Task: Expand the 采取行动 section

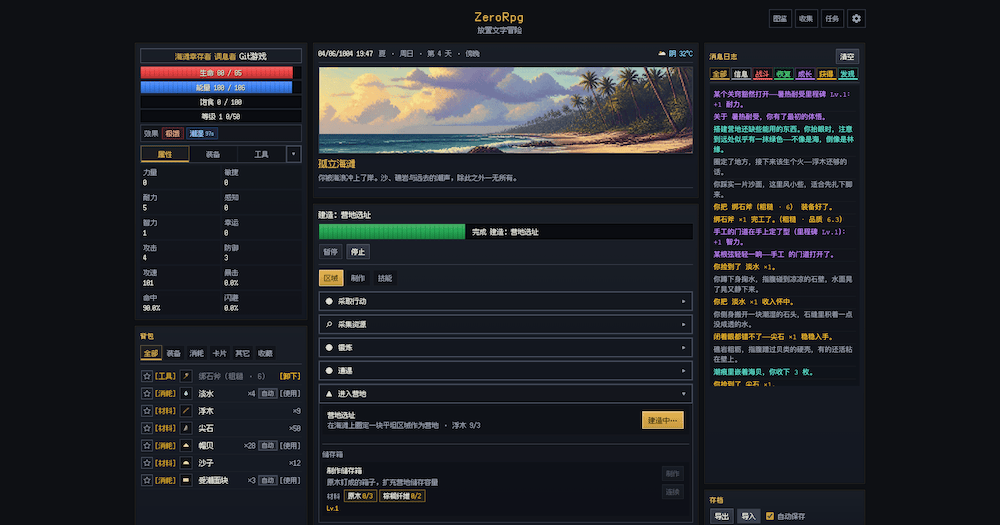Action: (506, 301)
